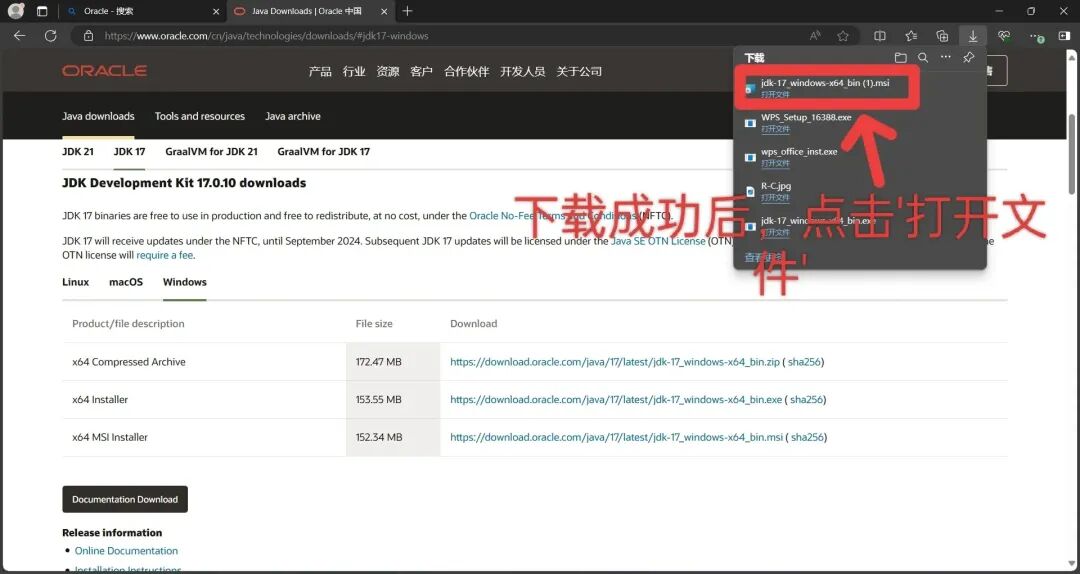Screen dimensions: 1080x574
Task: Open more options in downloads panel
Action: point(946,58)
